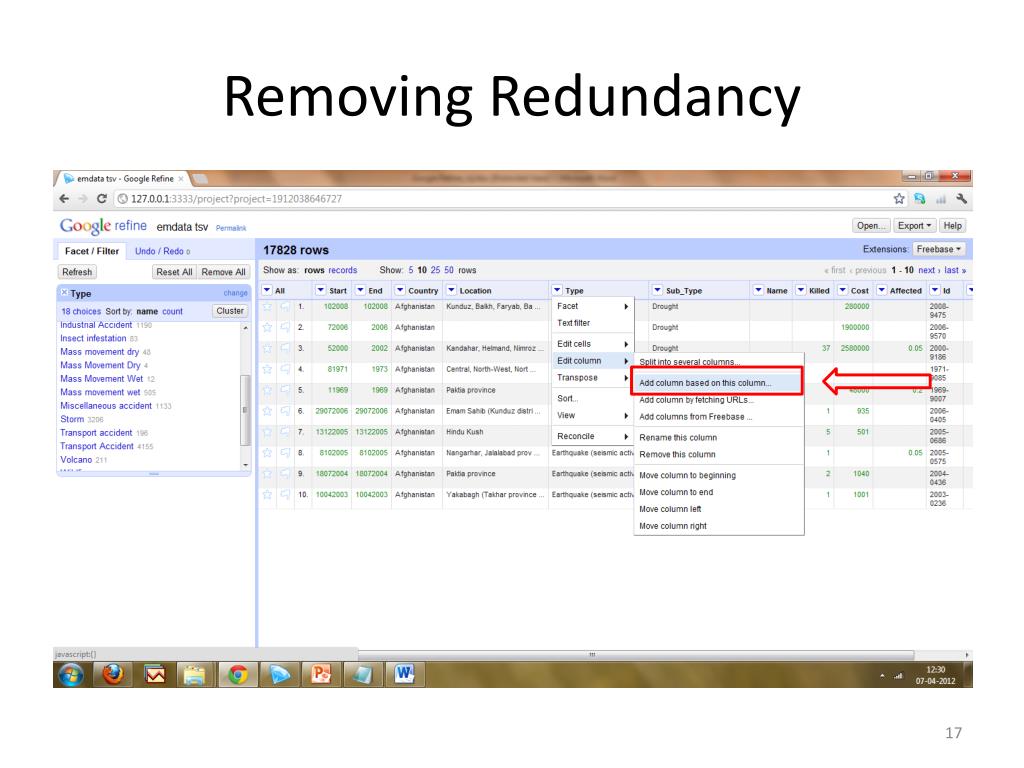Open the Country column dropdown arrow
Image resolution: width=1024 pixels, height=768 pixels.
[x=400, y=290]
